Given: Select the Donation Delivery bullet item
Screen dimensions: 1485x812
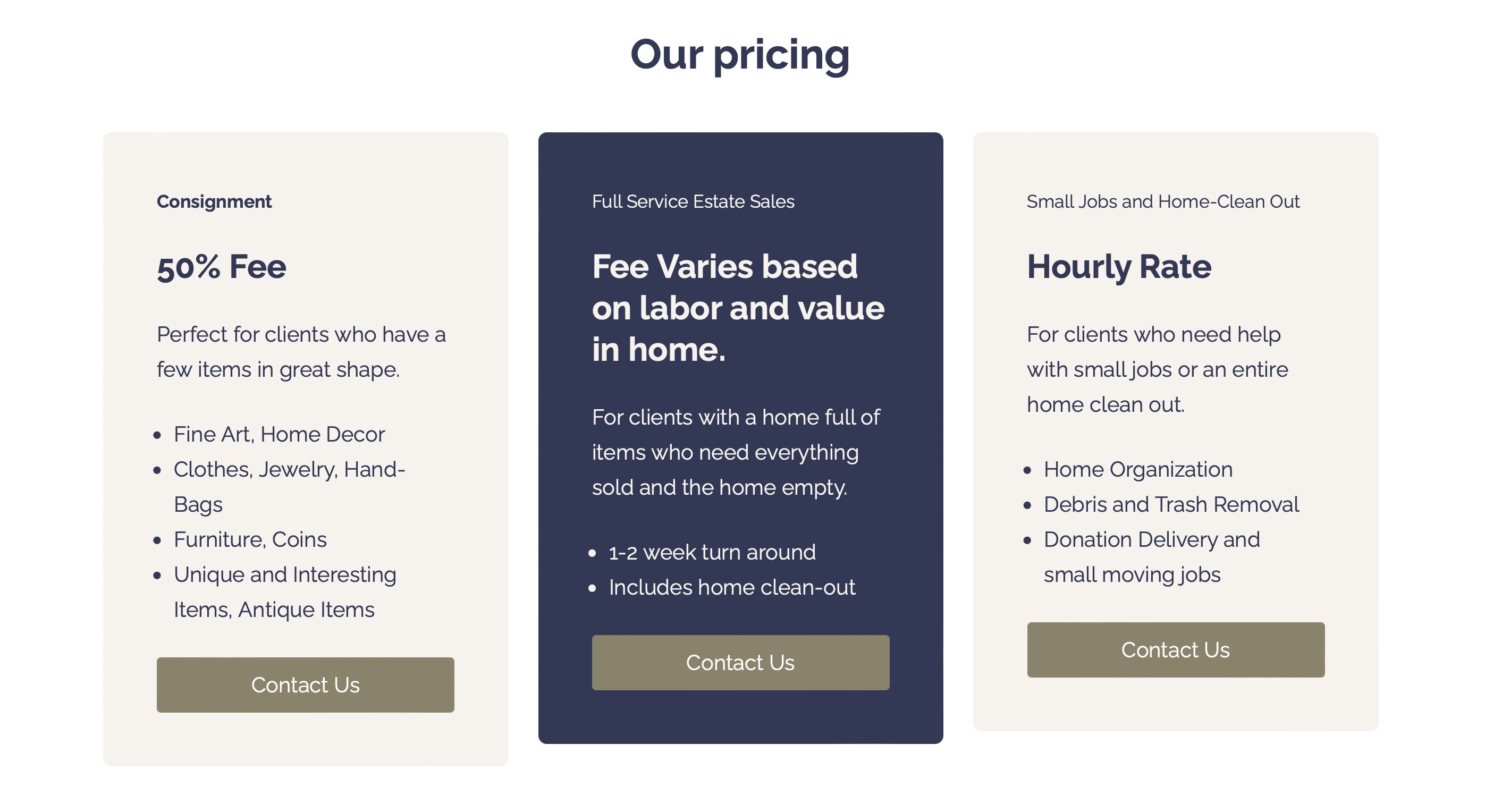Looking at the screenshot, I should tap(1151, 556).
